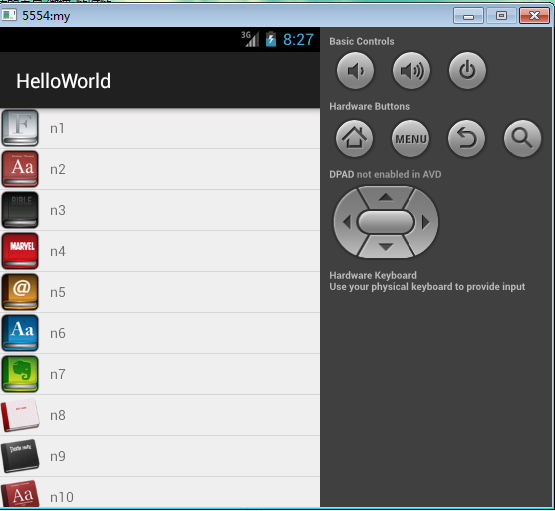The width and height of the screenshot is (555, 511).
Task: Select the n7 Evernote book item
Action: [x=160, y=374]
